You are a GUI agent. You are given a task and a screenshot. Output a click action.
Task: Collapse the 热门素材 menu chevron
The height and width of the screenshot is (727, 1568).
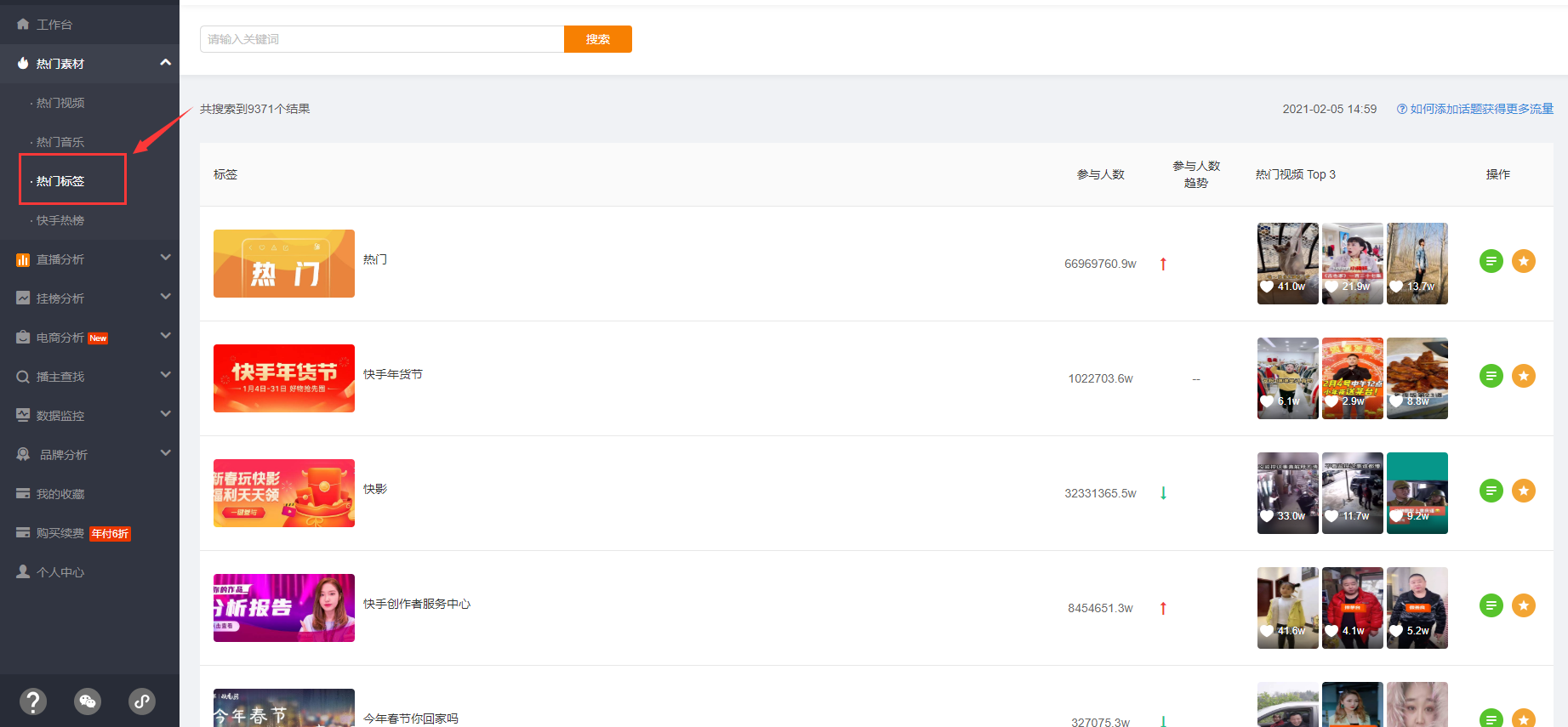tap(165, 63)
